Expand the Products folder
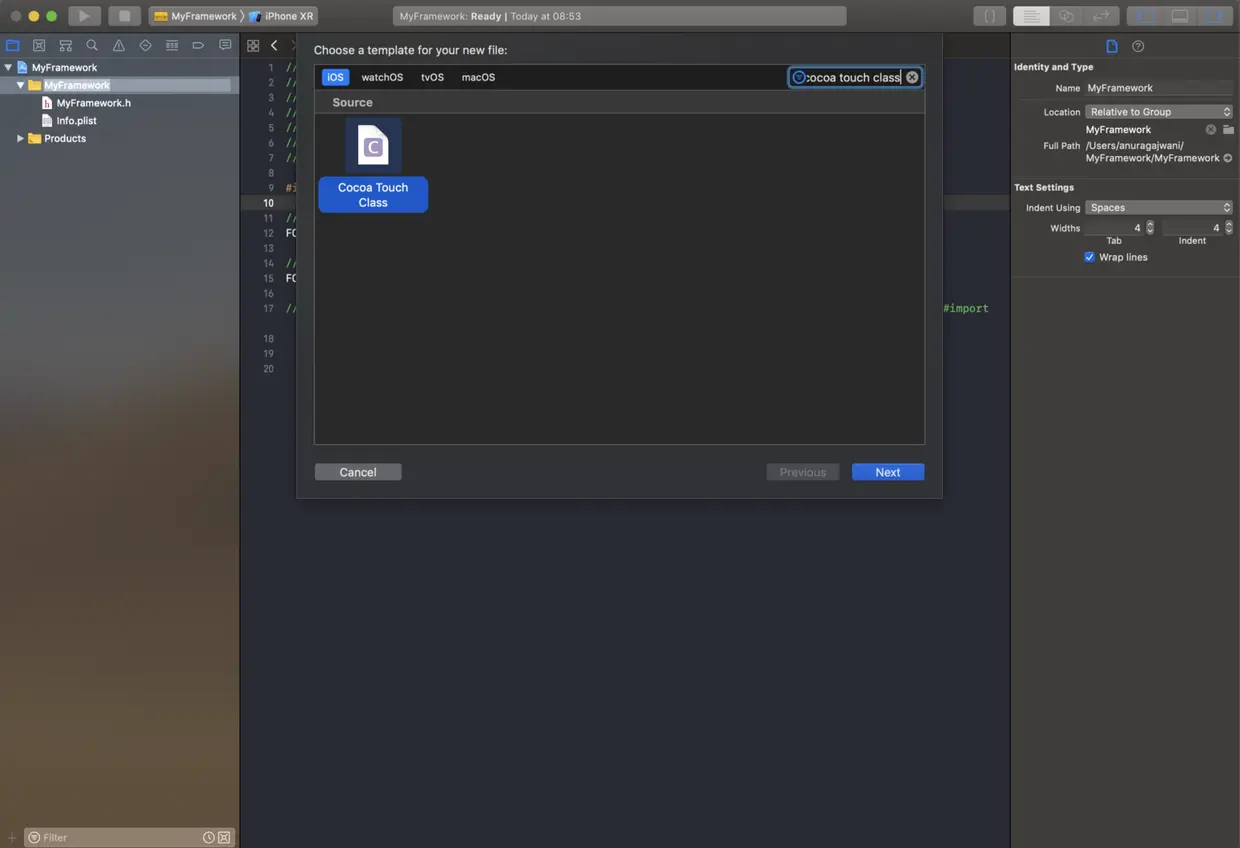The width and height of the screenshot is (1240, 848). click(x=20, y=139)
